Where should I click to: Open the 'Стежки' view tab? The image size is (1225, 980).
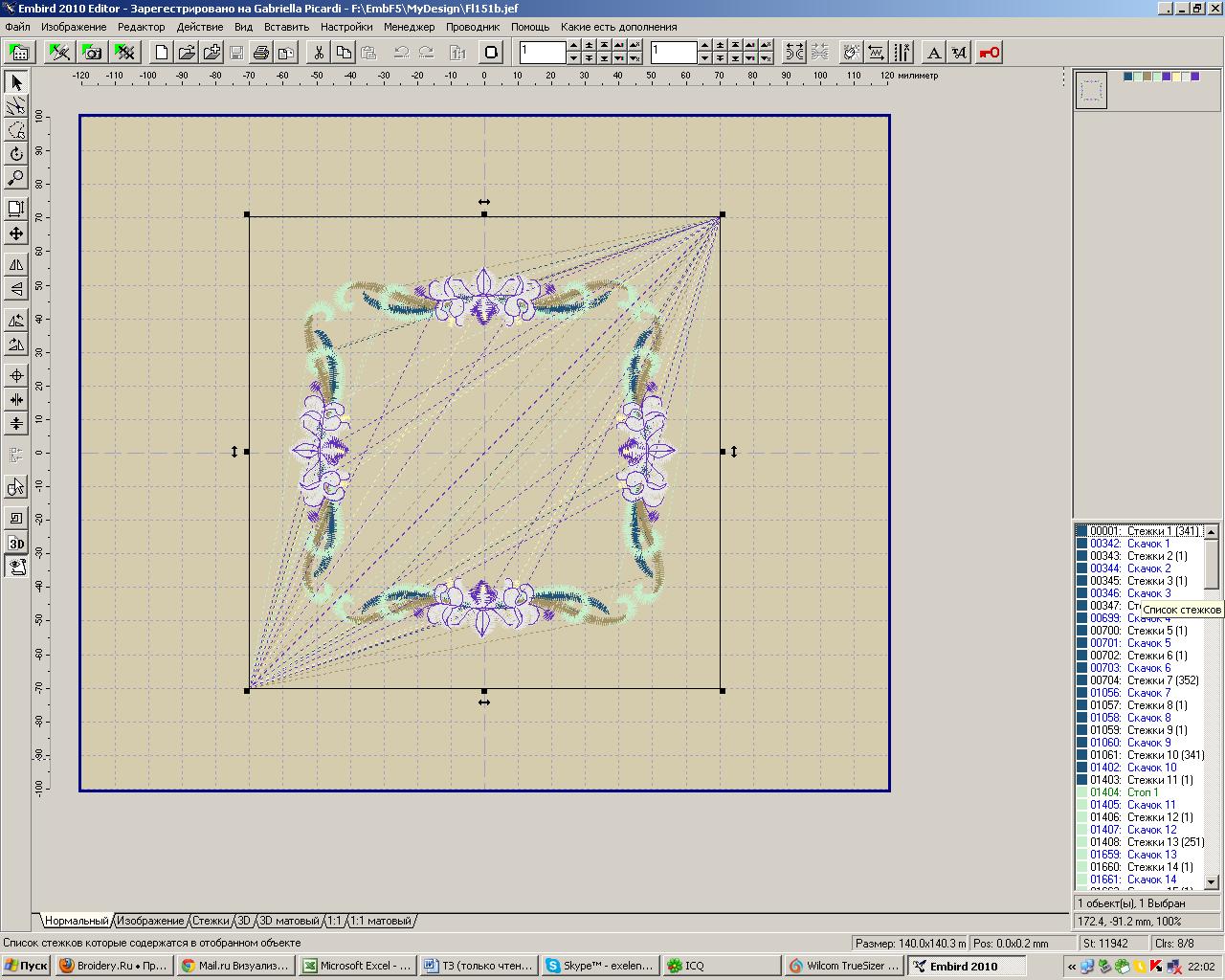tap(211, 921)
